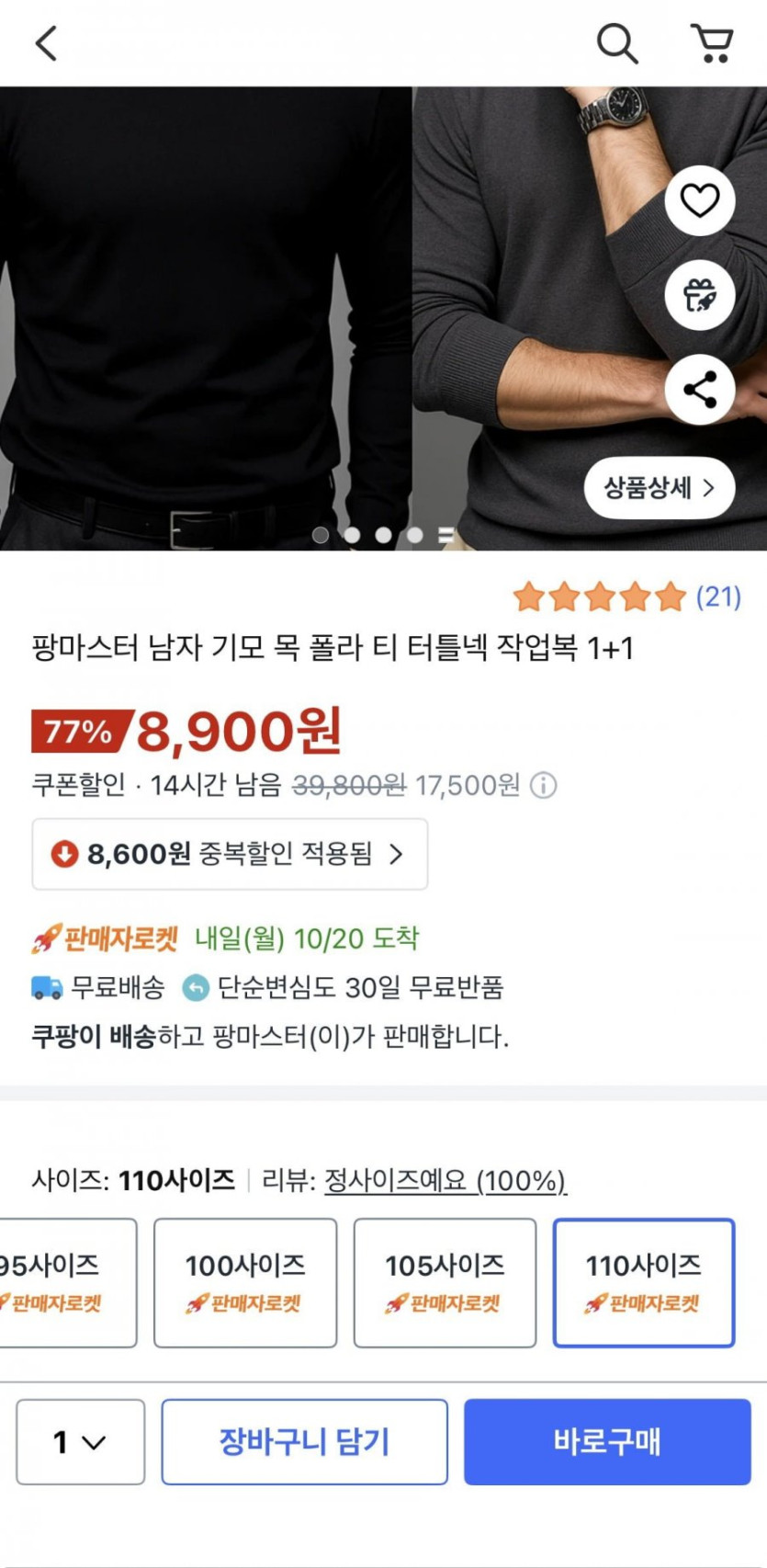Expand the 8,600원 중복할인 적용됨 details
The width and height of the screenshot is (767, 1568).
click(x=230, y=854)
